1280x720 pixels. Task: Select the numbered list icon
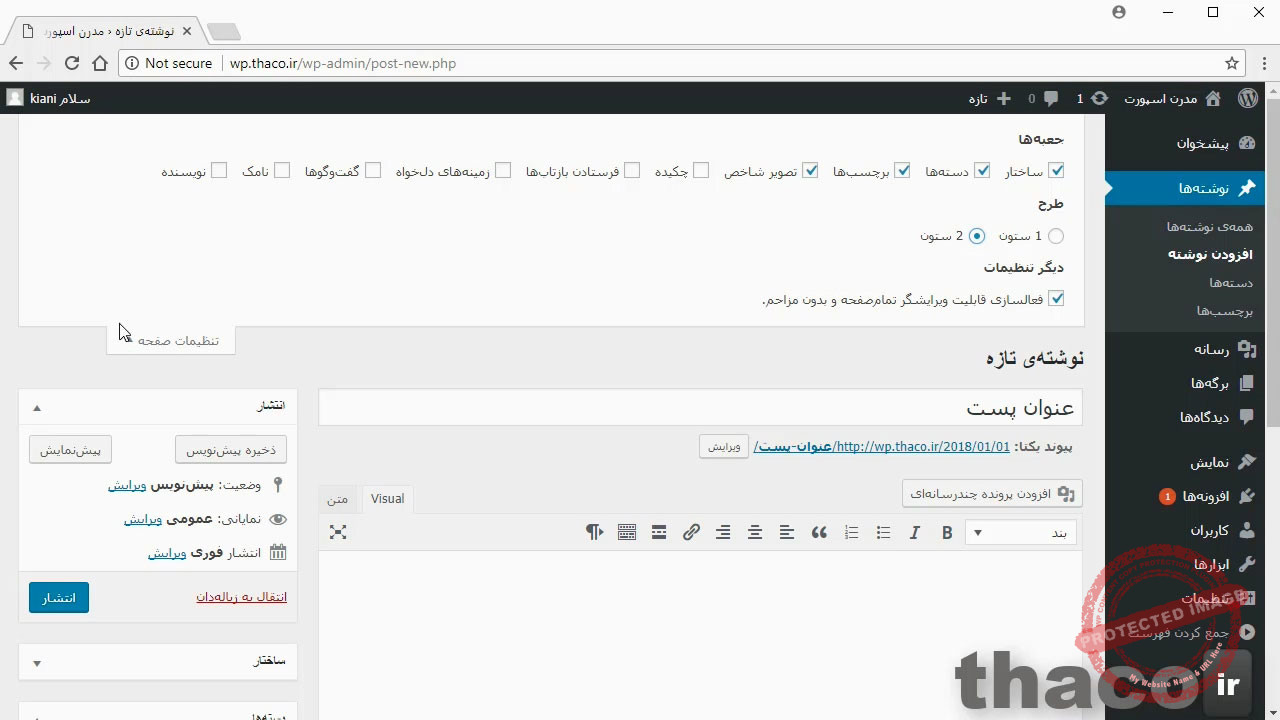[851, 532]
